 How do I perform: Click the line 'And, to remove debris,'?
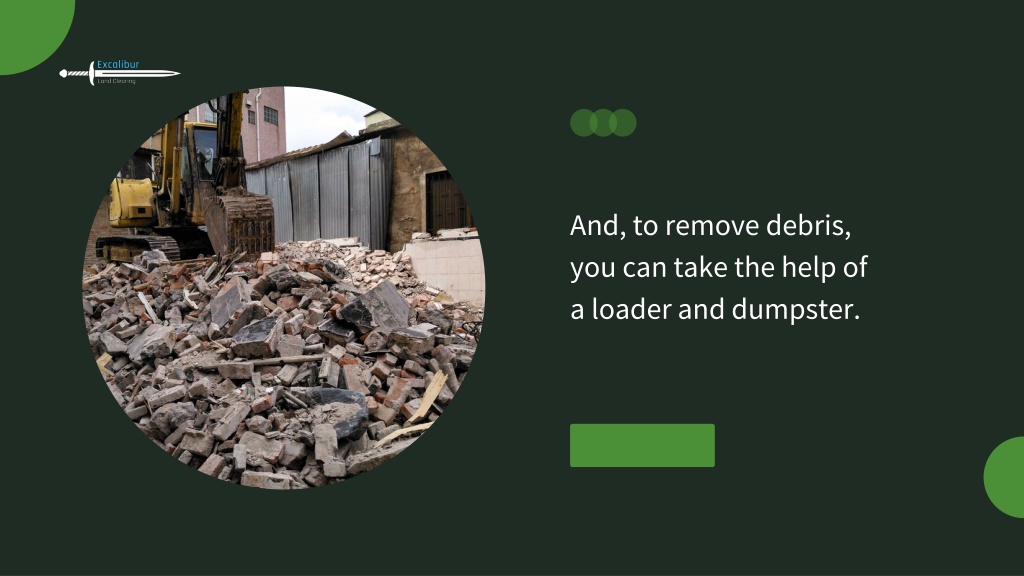711,226
